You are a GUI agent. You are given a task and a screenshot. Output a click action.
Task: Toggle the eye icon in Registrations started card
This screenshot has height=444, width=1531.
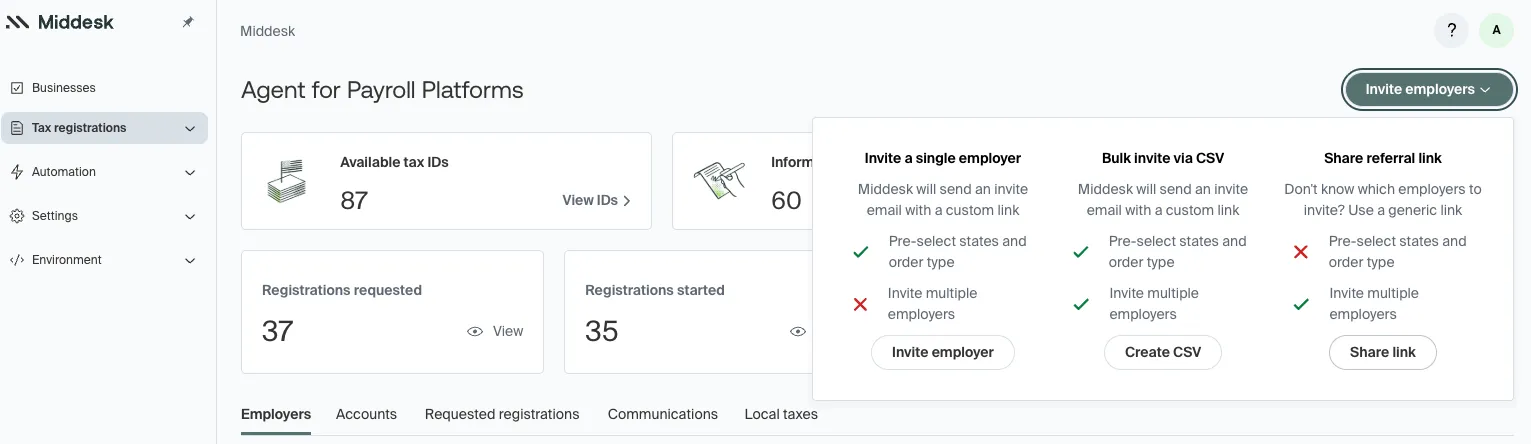[x=797, y=331]
